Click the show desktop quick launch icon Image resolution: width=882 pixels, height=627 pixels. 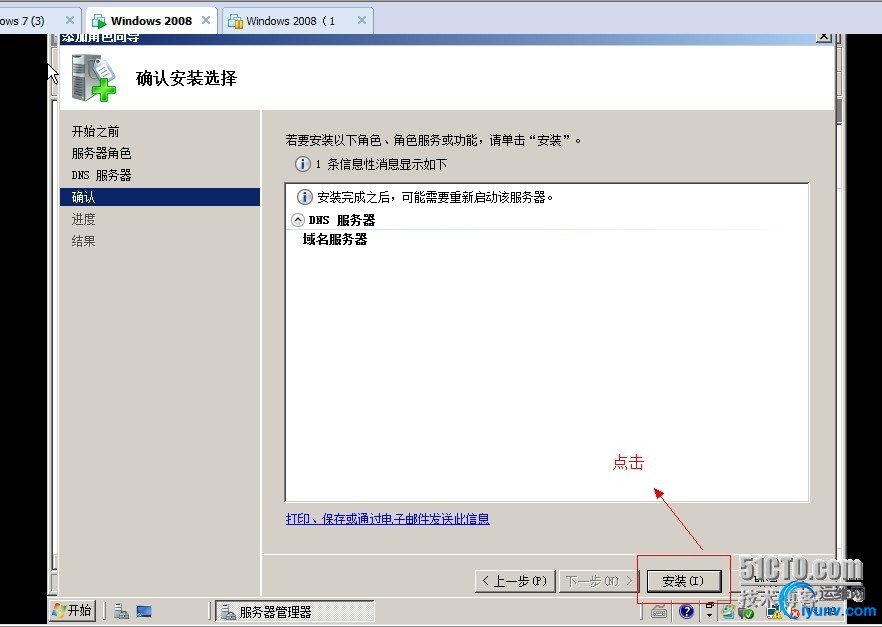pyautogui.click(x=144, y=611)
